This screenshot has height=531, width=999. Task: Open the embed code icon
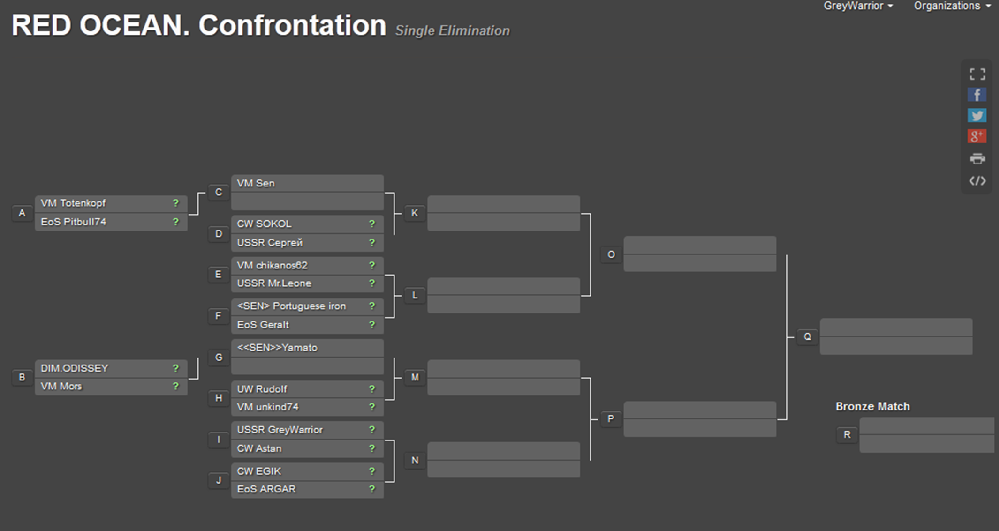point(977,180)
